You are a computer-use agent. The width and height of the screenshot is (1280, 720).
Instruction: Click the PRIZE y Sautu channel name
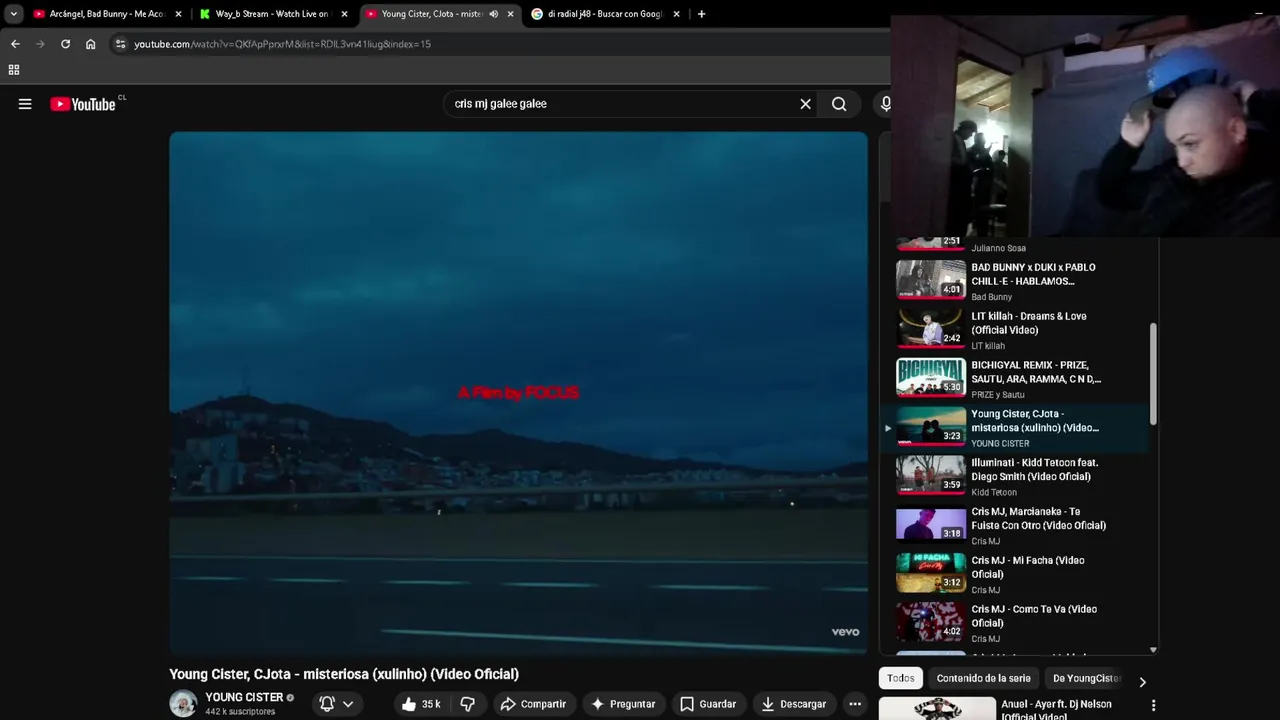pyautogui.click(x=998, y=395)
